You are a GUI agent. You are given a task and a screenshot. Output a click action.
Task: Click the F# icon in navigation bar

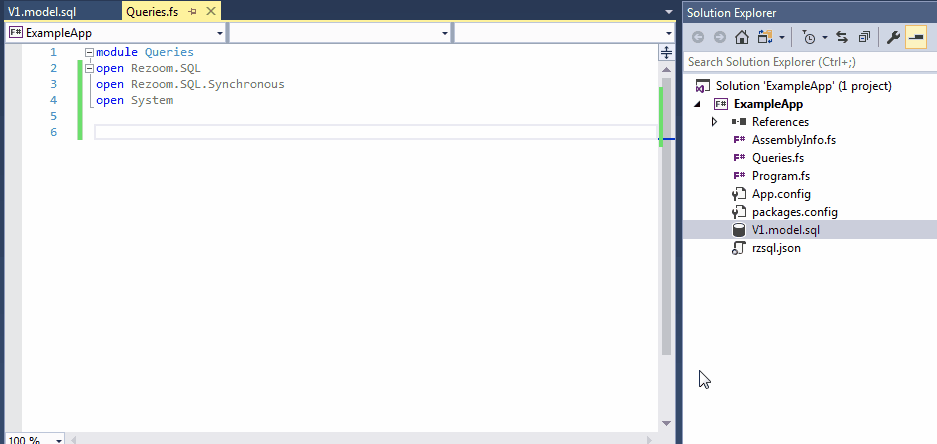[16, 33]
